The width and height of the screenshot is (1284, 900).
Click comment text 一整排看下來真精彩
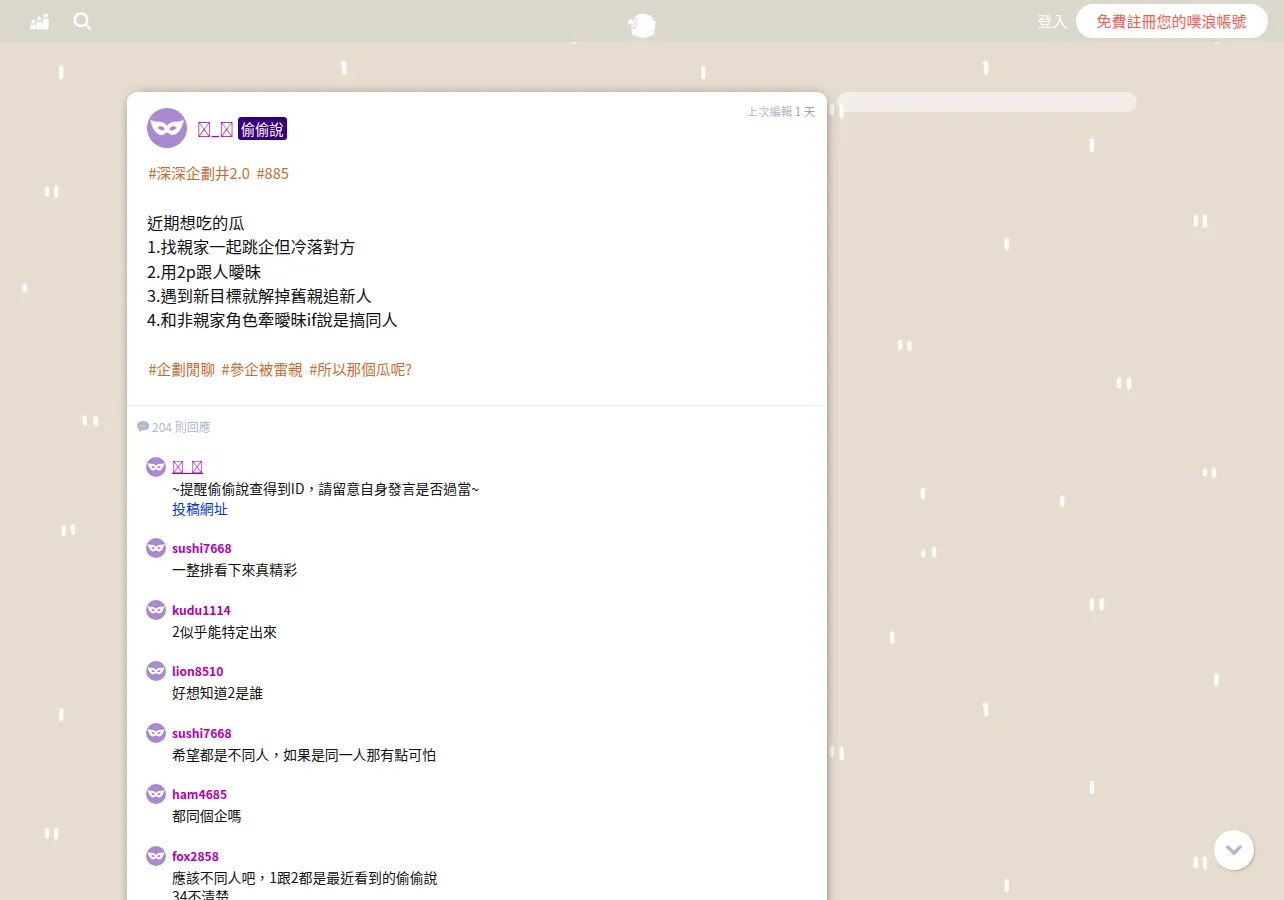(234, 570)
